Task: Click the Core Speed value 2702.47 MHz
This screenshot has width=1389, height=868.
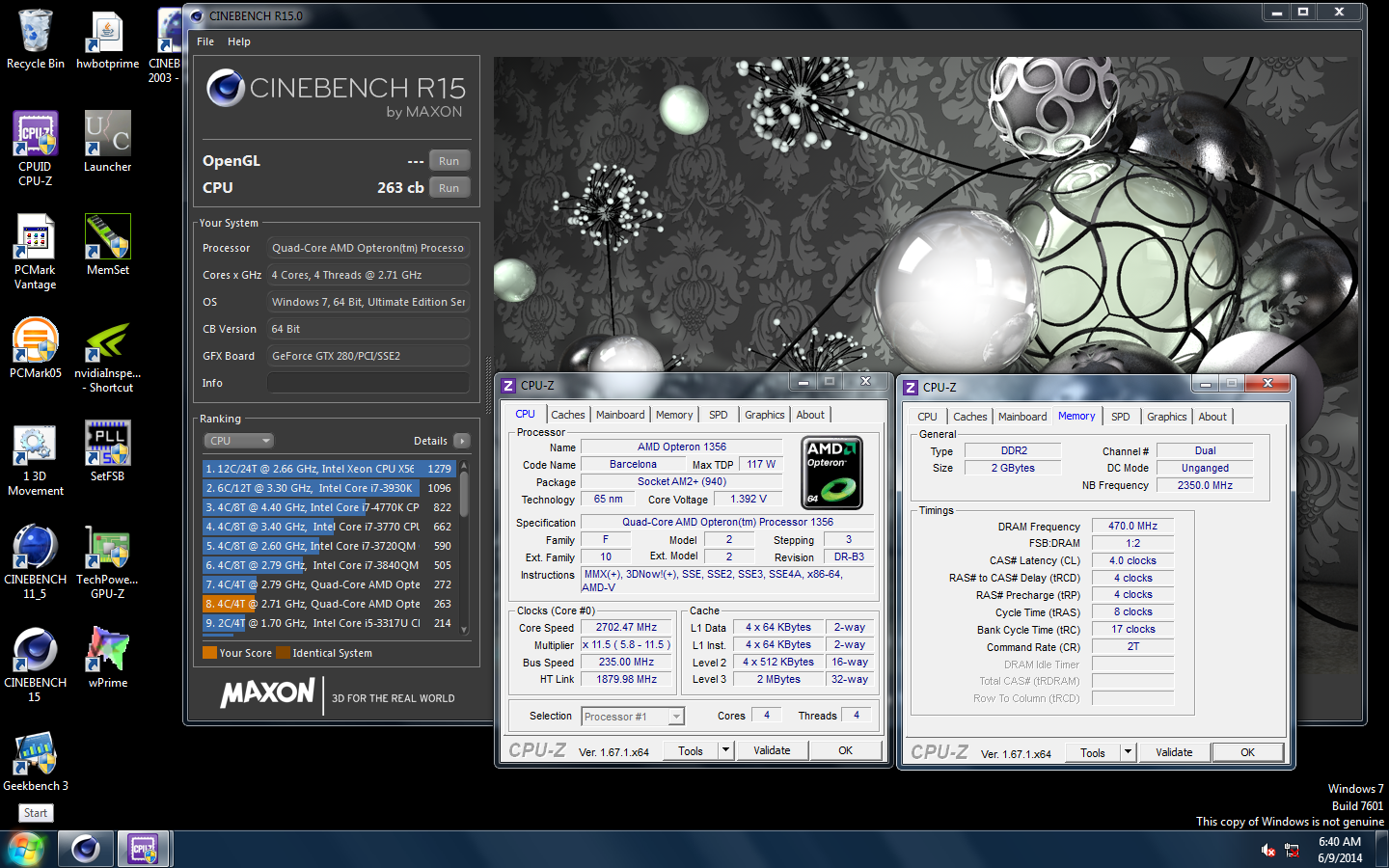Action: point(626,627)
